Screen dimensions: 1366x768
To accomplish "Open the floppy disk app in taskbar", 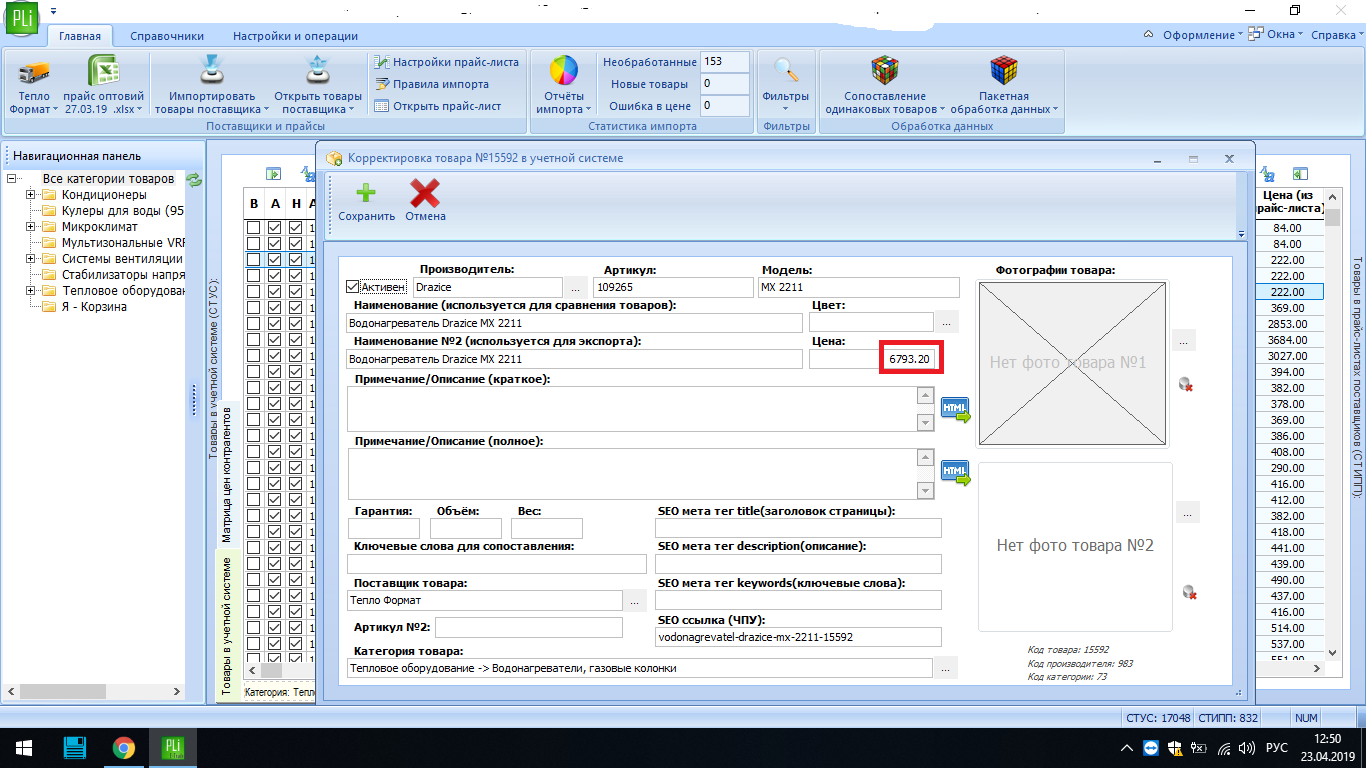I will [x=74, y=747].
